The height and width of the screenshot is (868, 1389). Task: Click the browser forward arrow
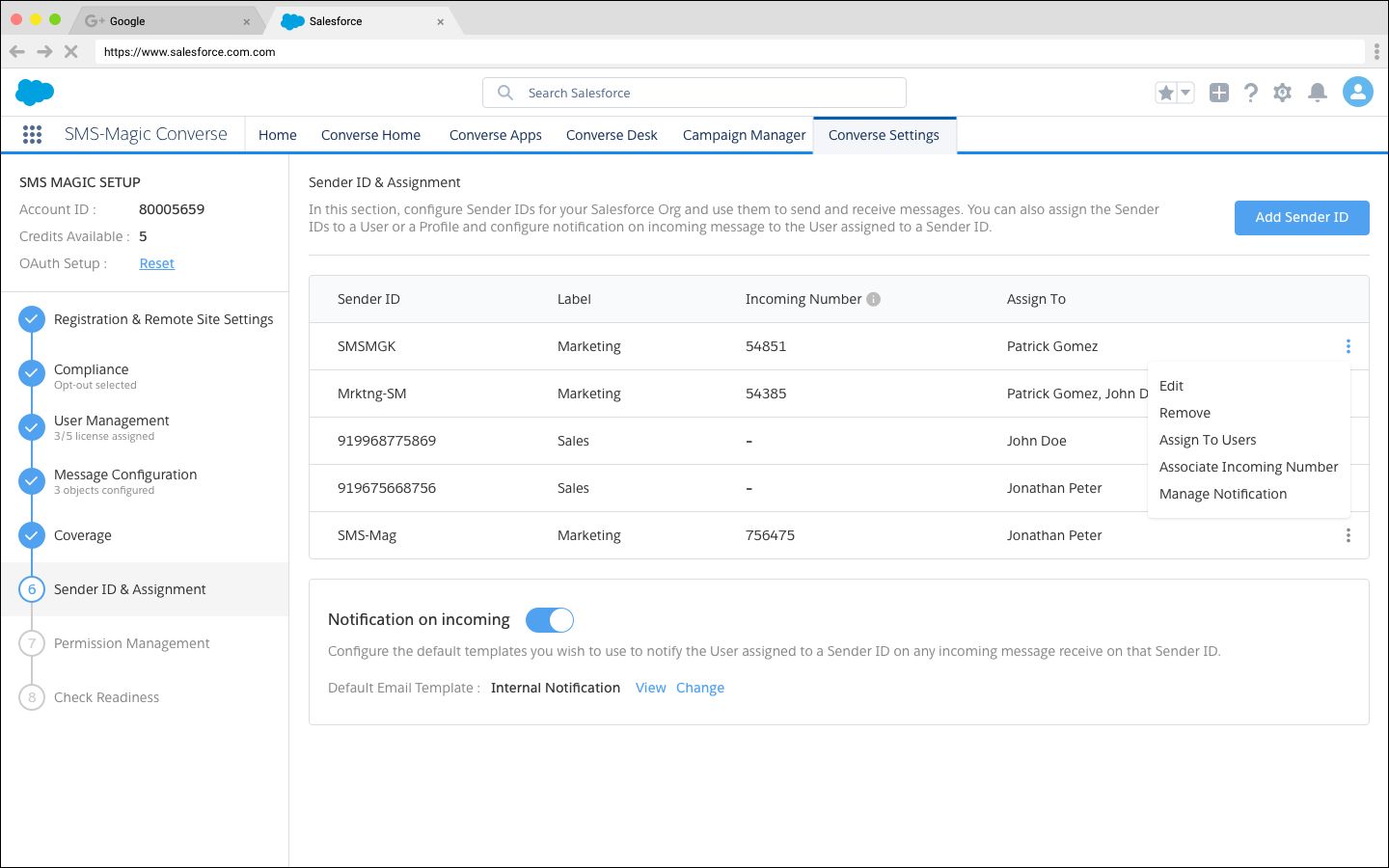(x=44, y=52)
